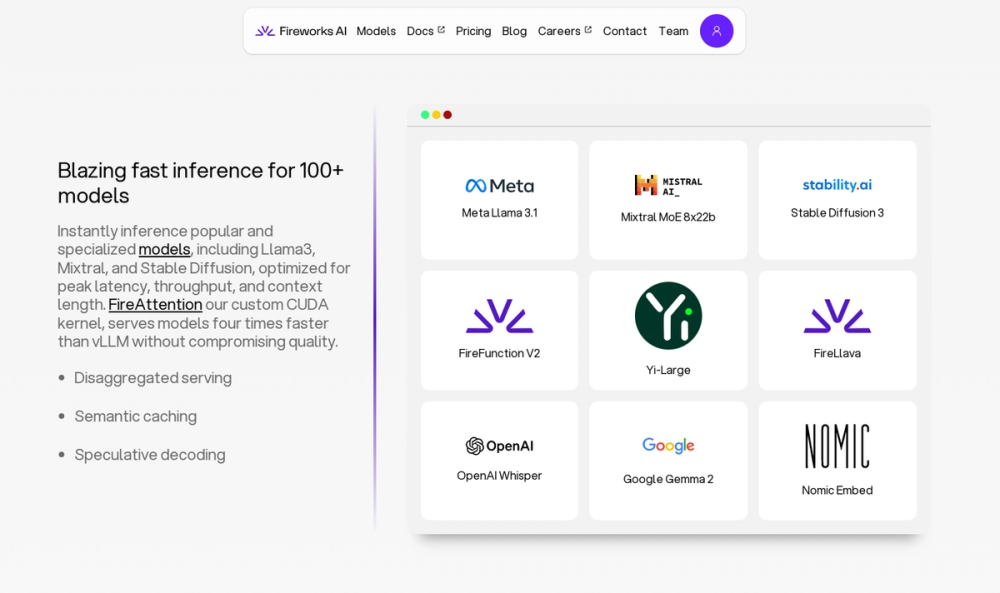Click the red dot in mock window
Image resolution: width=1000 pixels, height=593 pixels.
click(x=448, y=115)
